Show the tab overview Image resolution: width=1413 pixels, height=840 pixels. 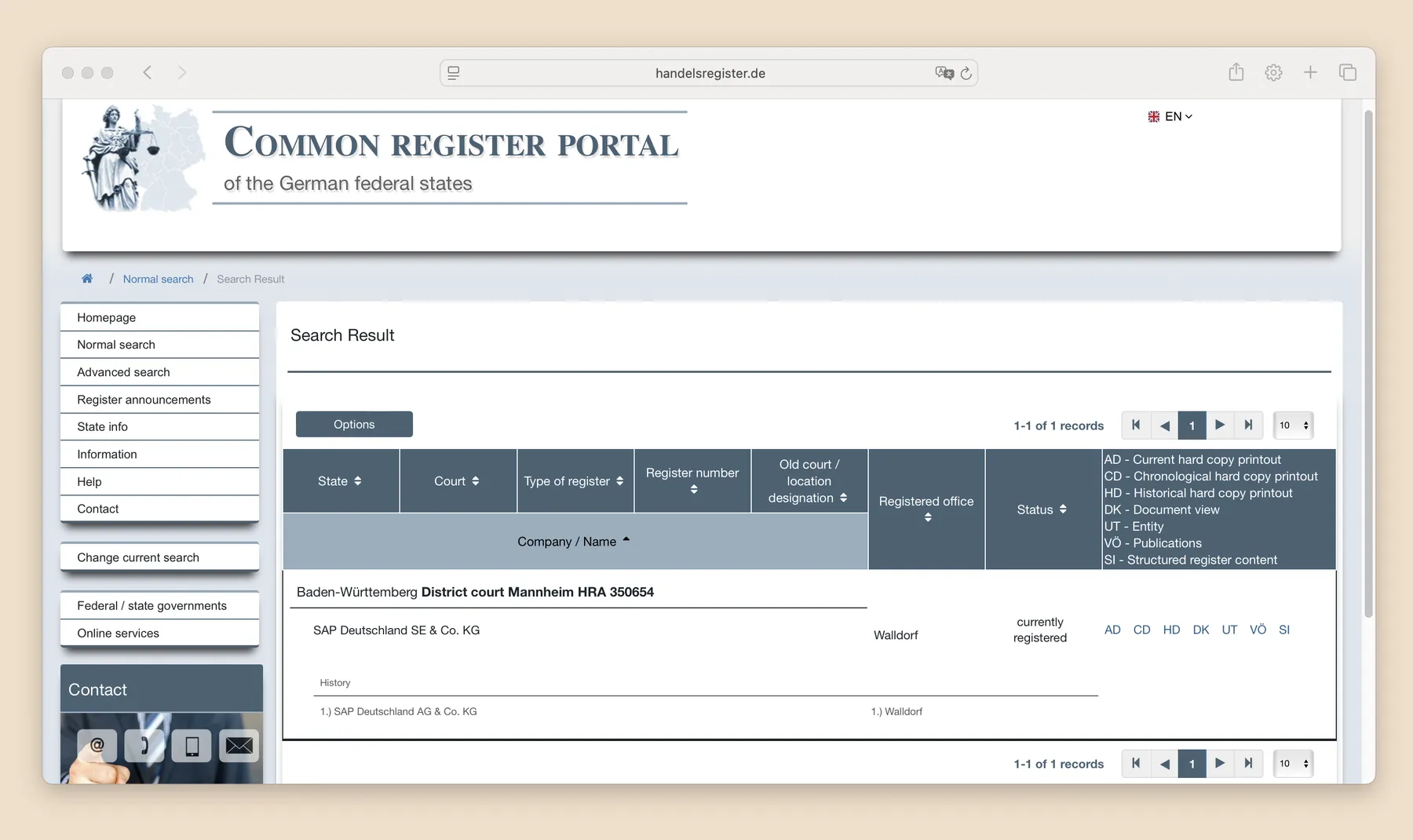click(1348, 73)
